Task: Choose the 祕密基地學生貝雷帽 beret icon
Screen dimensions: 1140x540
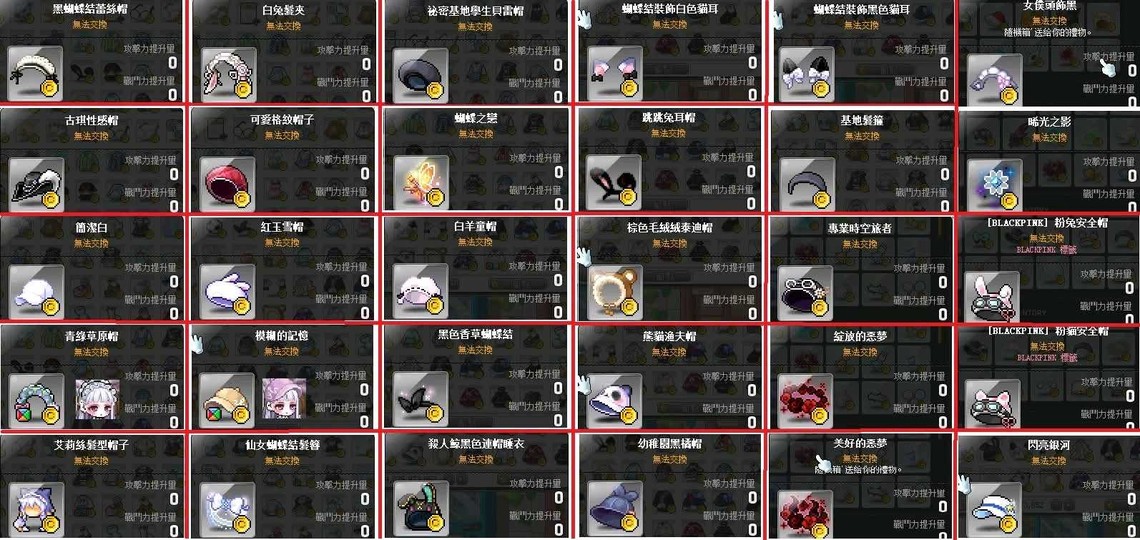Action: [x=420, y=75]
